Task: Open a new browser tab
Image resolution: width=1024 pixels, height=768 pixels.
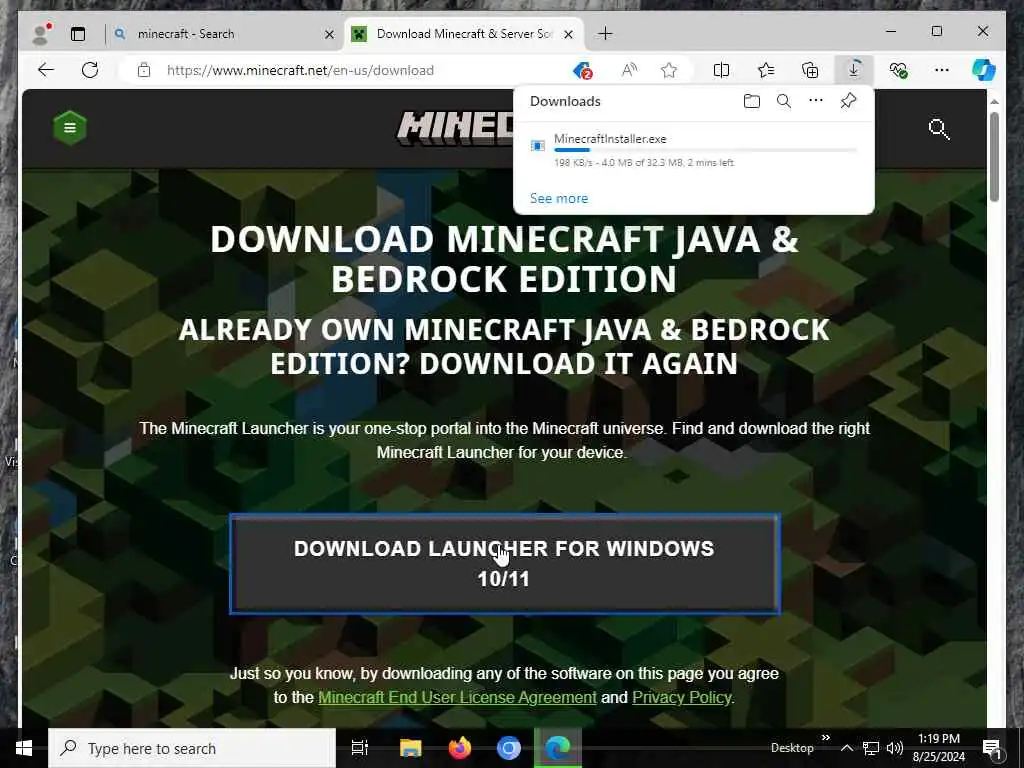Action: point(605,33)
